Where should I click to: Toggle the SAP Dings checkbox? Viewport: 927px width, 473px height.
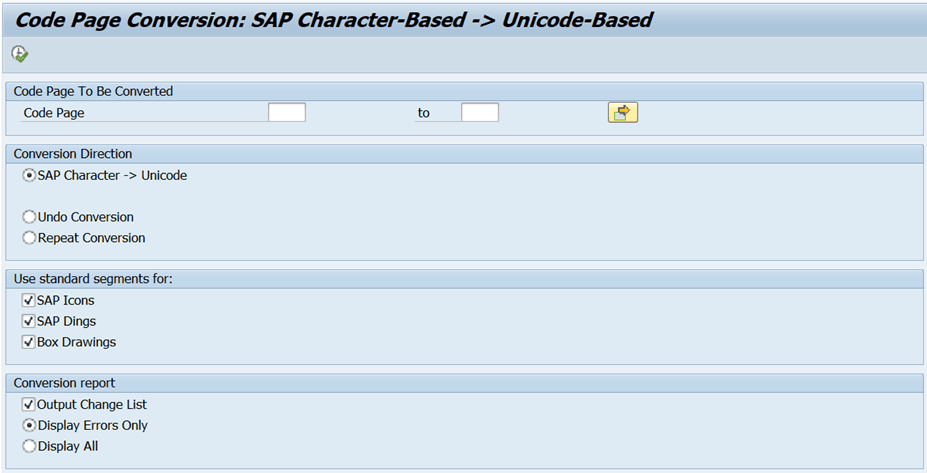click(28, 321)
